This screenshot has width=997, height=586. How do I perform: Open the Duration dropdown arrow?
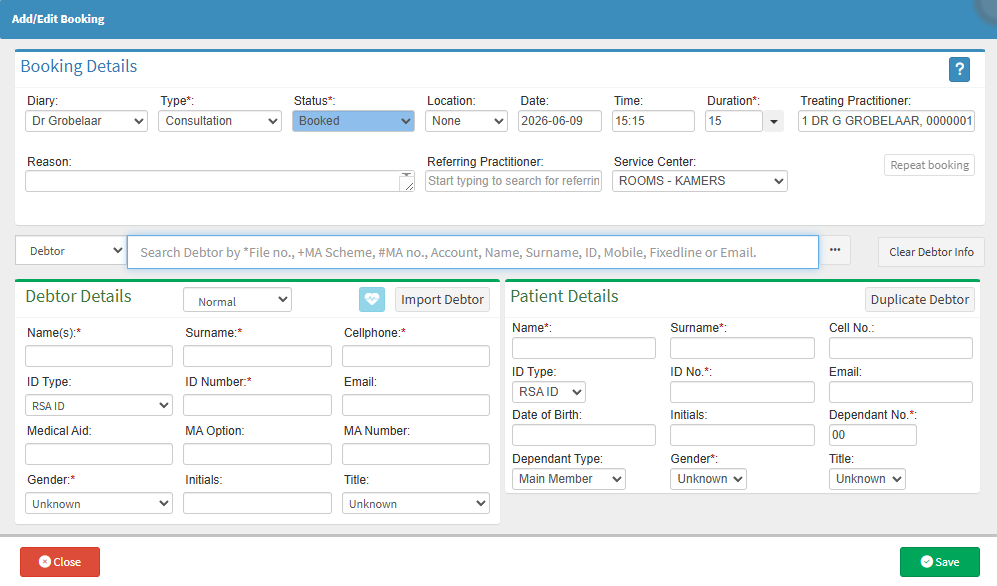click(x=774, y=121)
